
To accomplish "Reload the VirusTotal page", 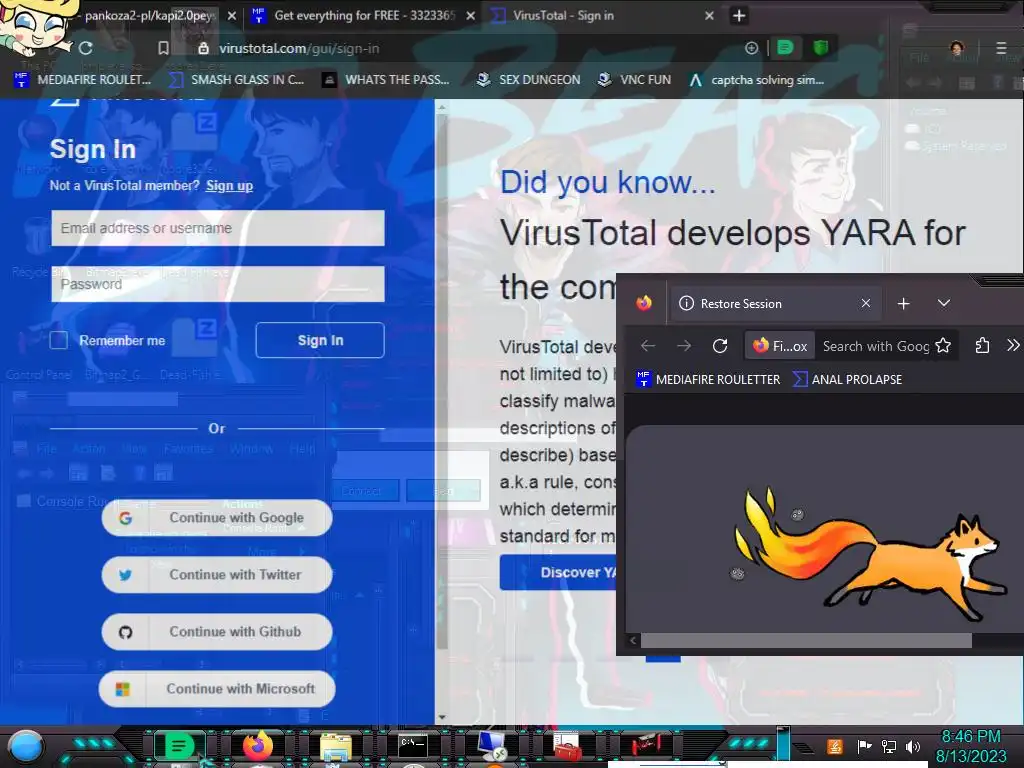I will click(x=86, y=48).
